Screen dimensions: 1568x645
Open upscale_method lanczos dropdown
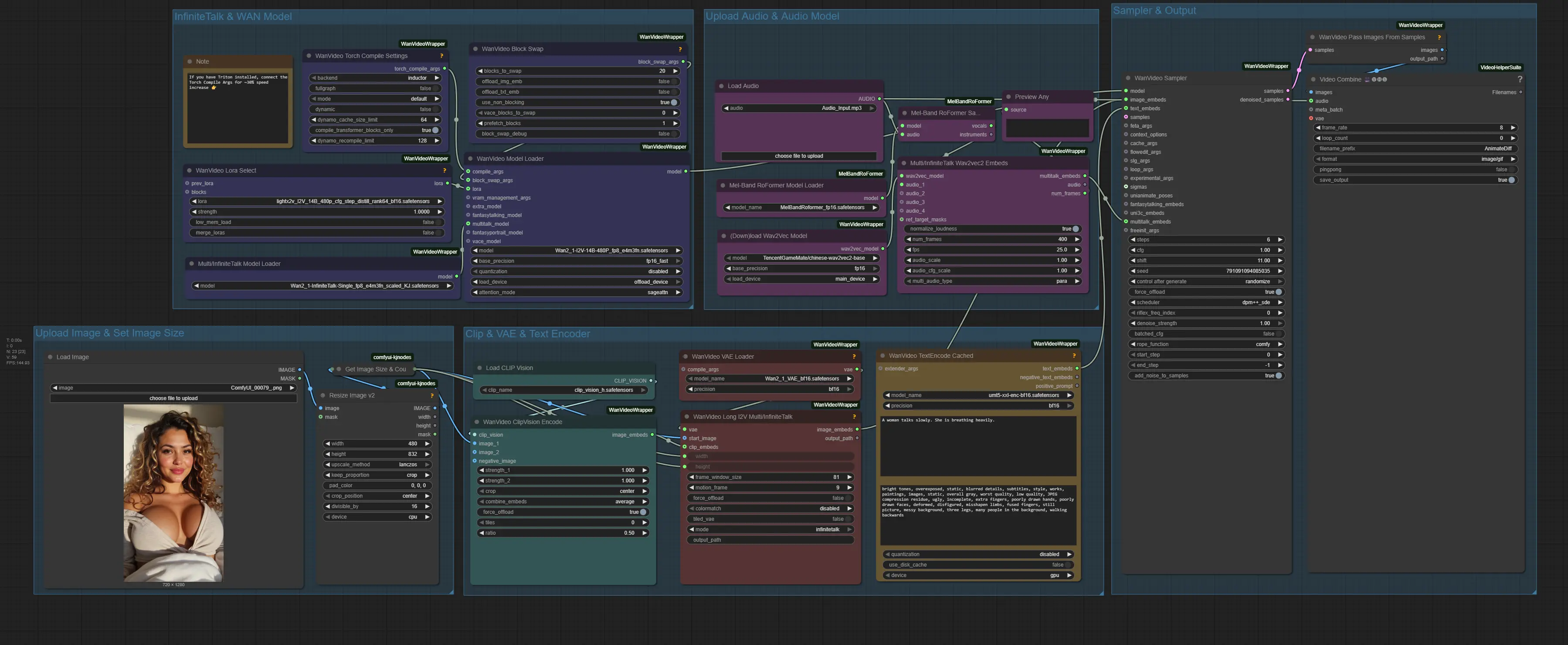pyautogui.click(x=377, y=465)
